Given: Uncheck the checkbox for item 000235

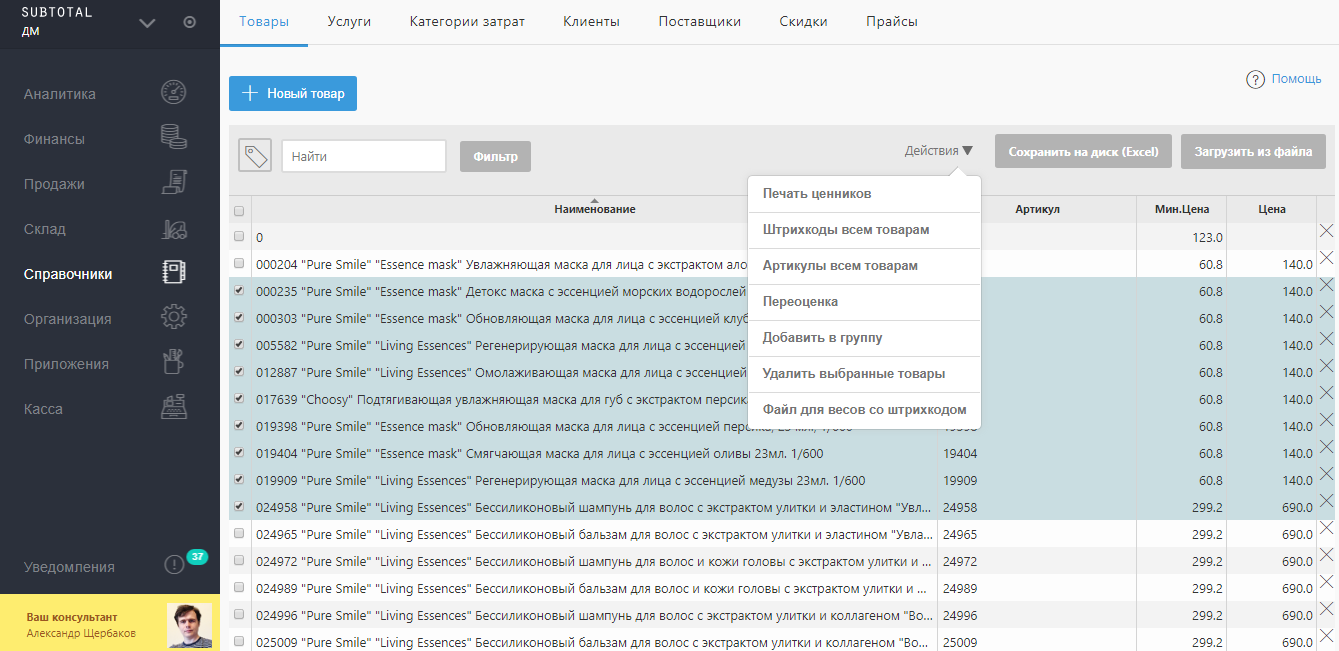Looking at the screenshot, I should 239,291.
